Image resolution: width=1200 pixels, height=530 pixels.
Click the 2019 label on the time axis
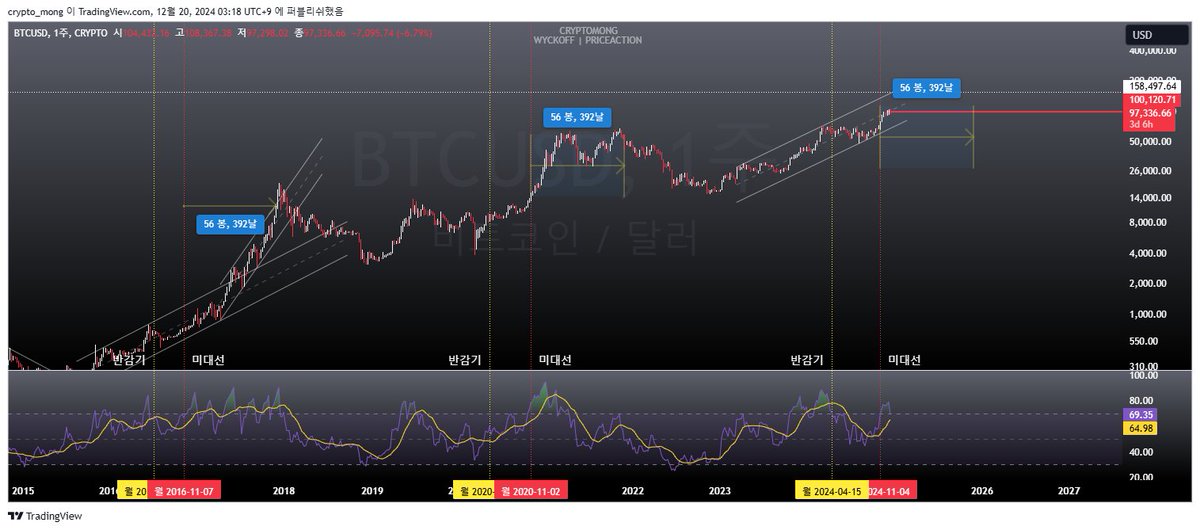coord(372,491)
